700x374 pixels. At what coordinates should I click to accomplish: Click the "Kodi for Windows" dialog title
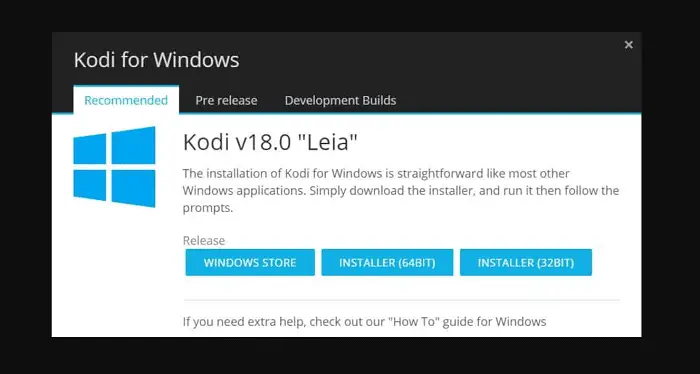point(156,60)
